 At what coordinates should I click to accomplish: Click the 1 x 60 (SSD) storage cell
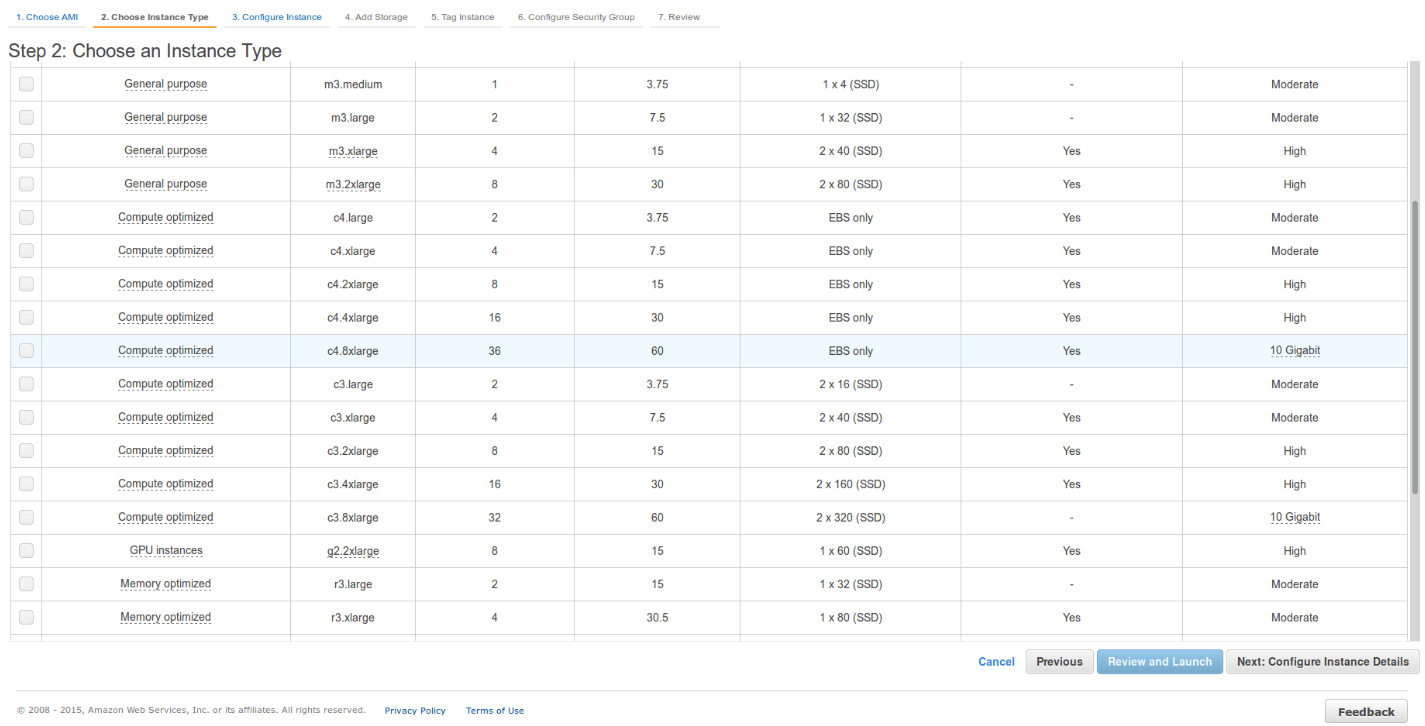tap(850, 551)
